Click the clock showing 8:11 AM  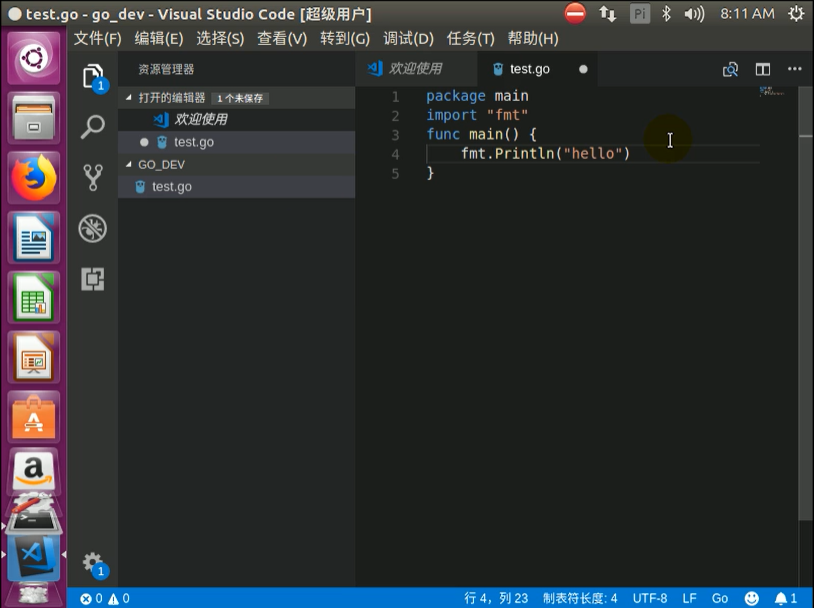[747, 13]
